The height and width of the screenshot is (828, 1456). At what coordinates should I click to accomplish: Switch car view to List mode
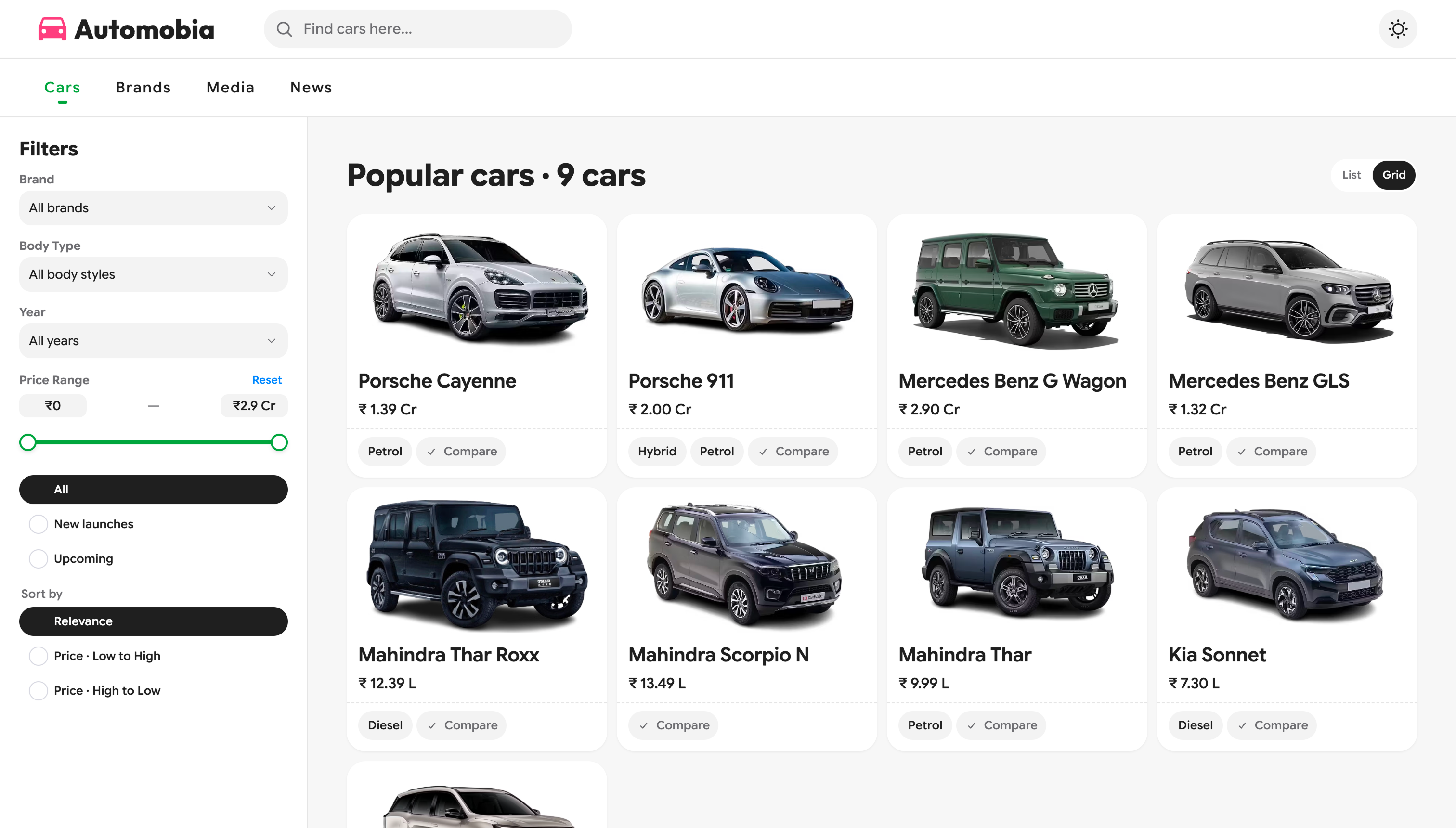coord(1352,175)
